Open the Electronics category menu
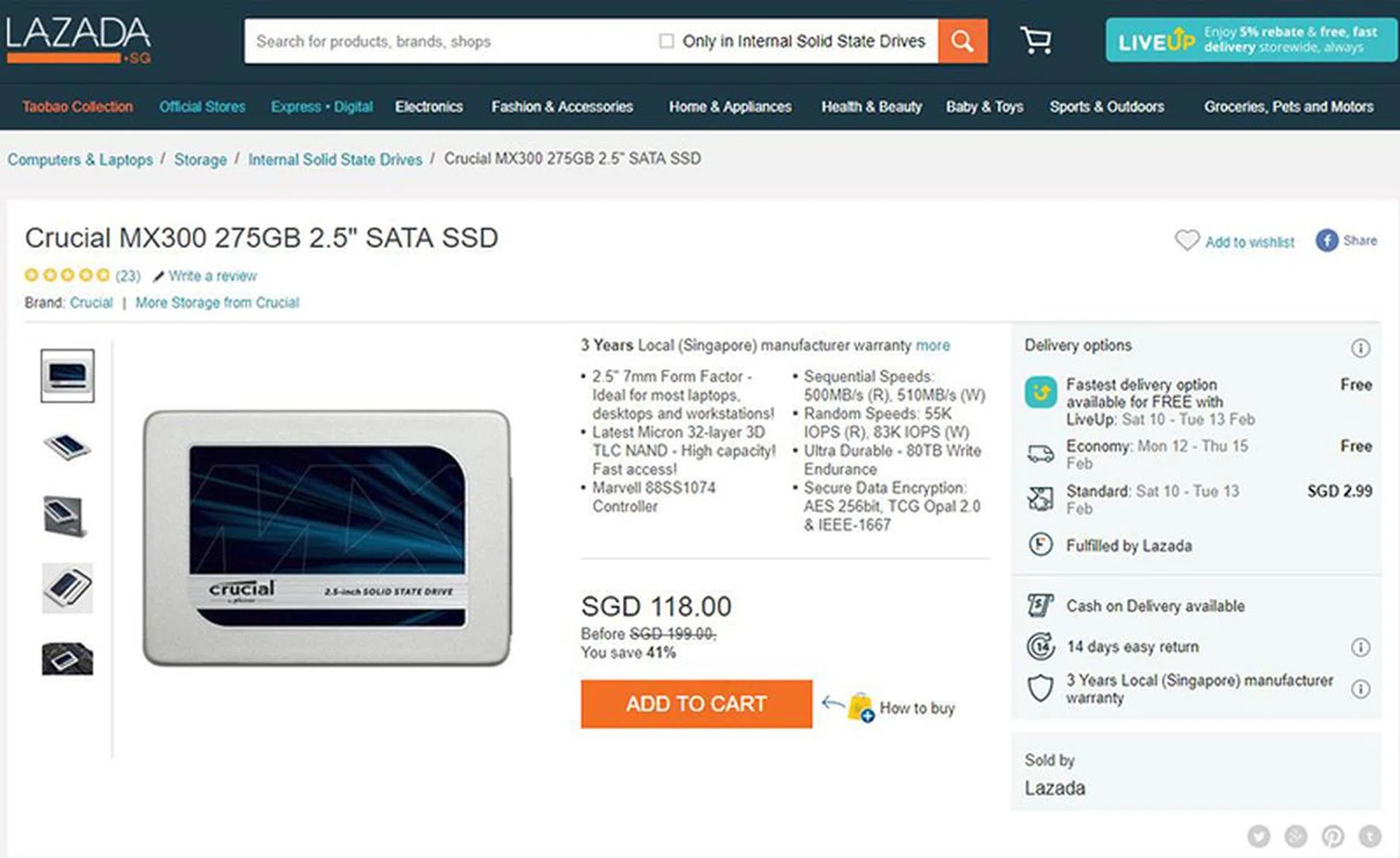 point(429,107)
